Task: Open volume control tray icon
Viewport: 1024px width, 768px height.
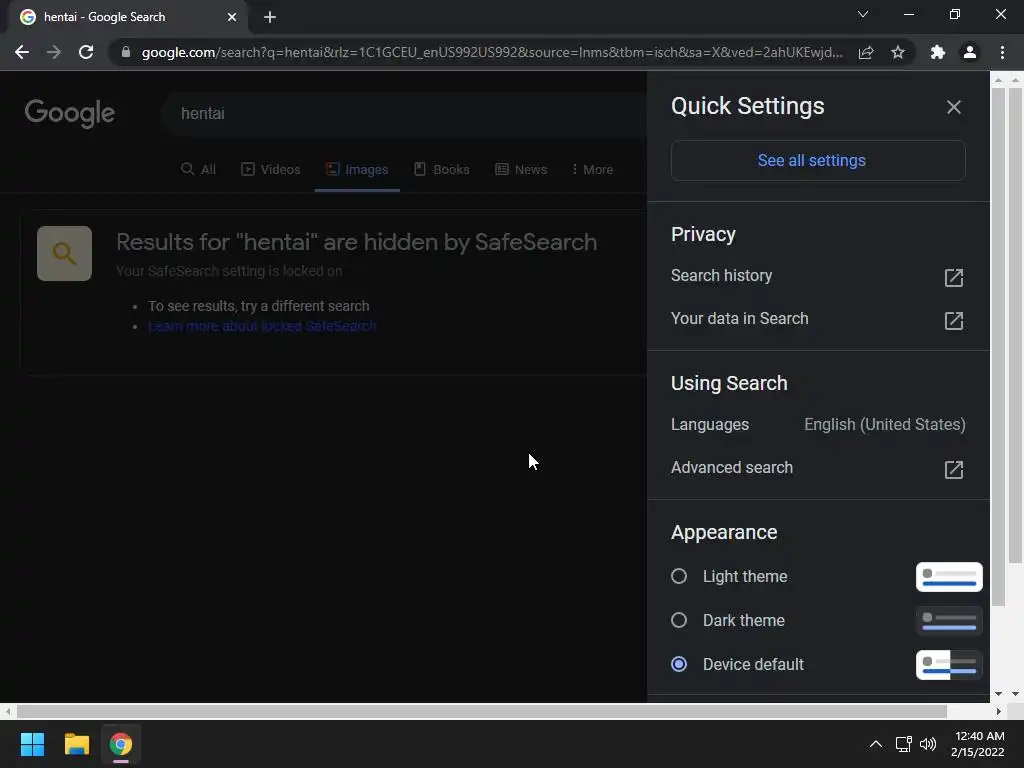Action: (927, 744)
